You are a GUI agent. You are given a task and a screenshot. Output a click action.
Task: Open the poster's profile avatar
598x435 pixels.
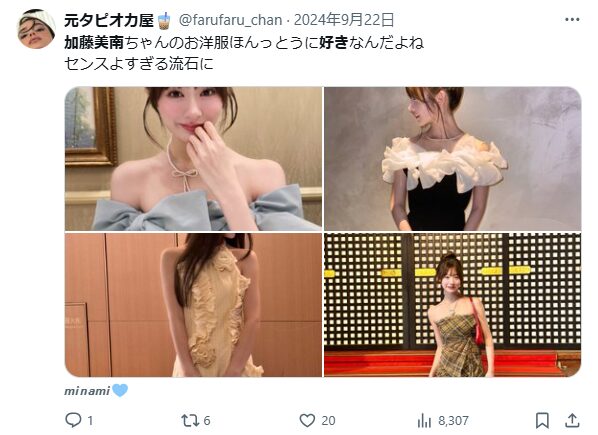(36, 29)
